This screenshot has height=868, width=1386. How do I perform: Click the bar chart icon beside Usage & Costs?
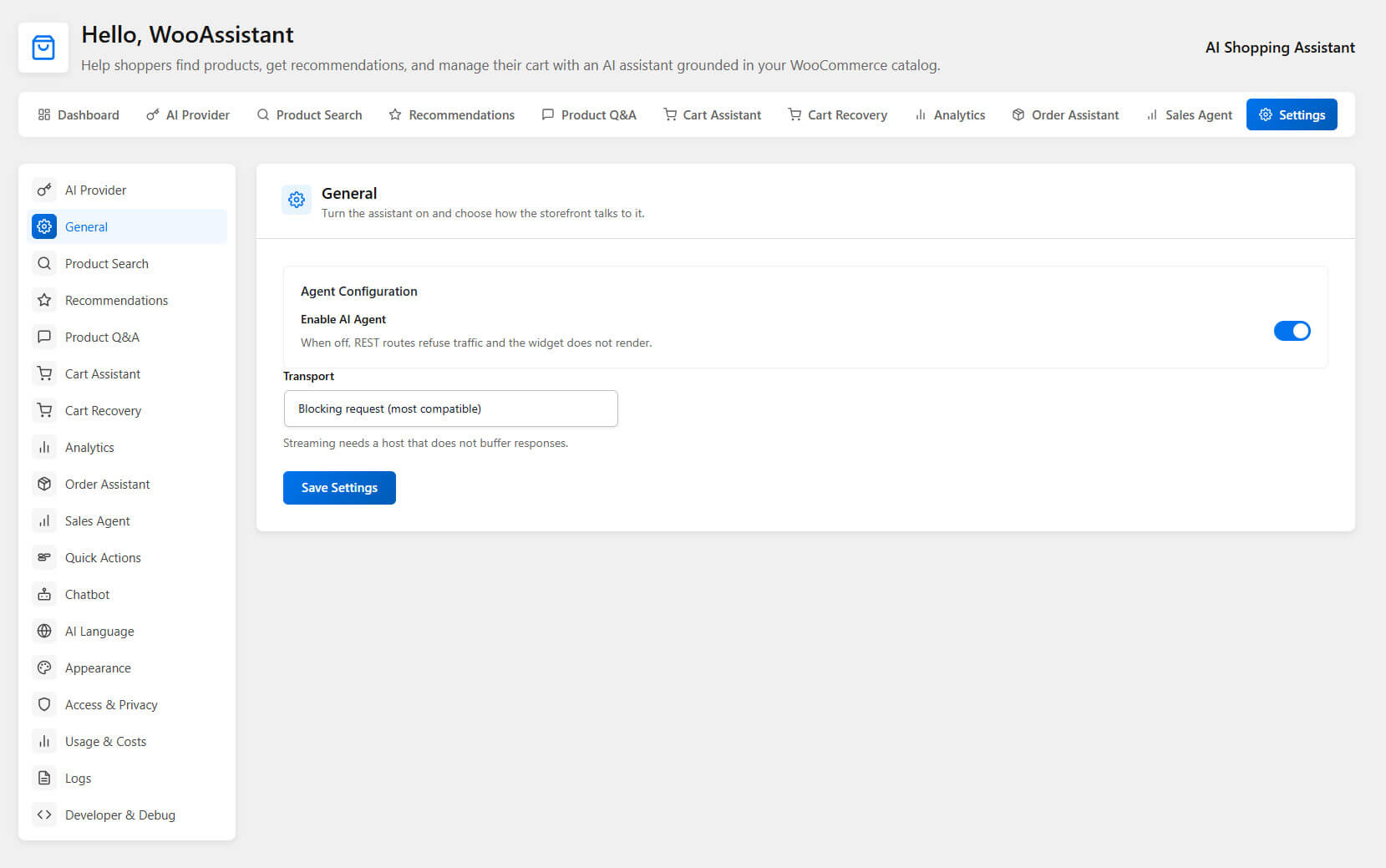44,741
